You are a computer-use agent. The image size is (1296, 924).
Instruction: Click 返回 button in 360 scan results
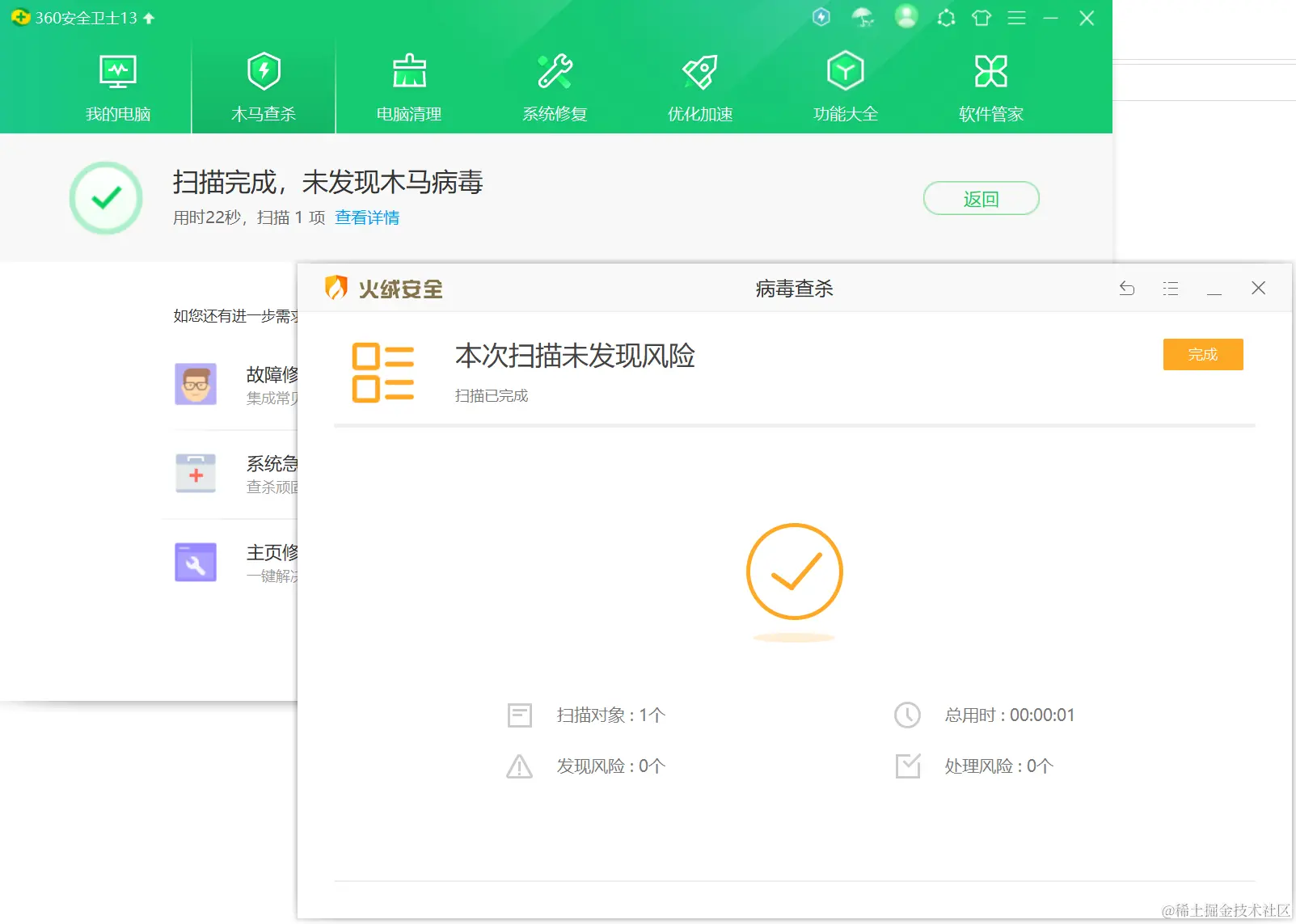click(x=981, y=199)
